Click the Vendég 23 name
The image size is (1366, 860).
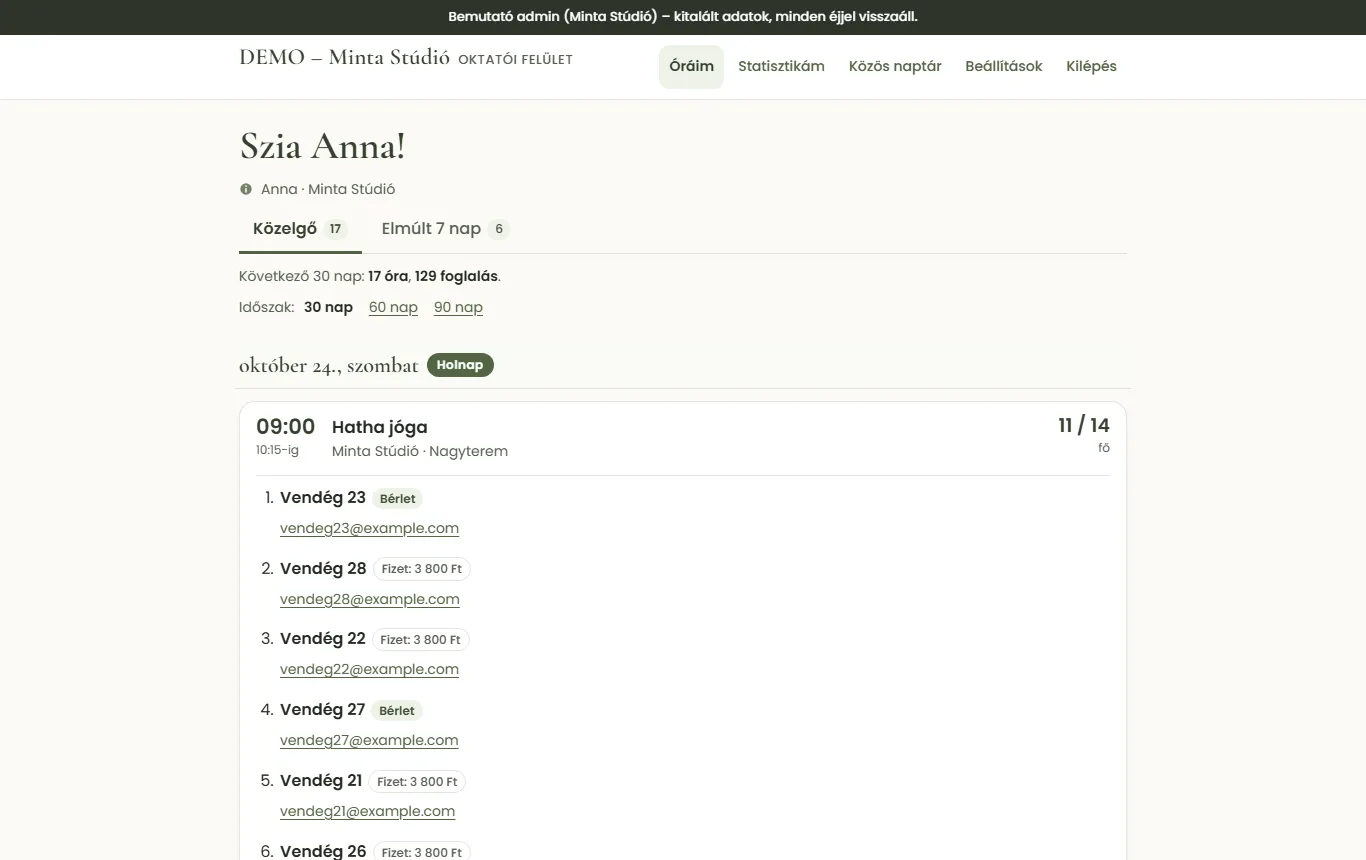coord(323,497)
